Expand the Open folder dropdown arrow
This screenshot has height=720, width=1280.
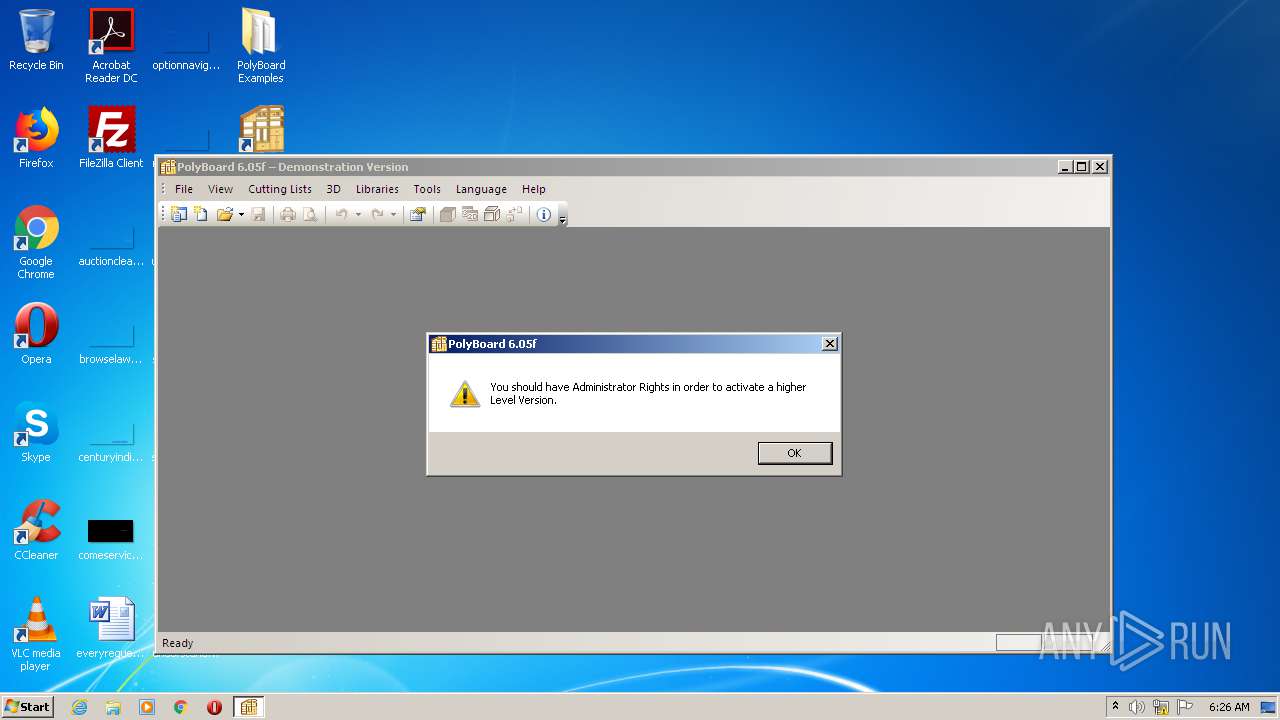(241, 214)
